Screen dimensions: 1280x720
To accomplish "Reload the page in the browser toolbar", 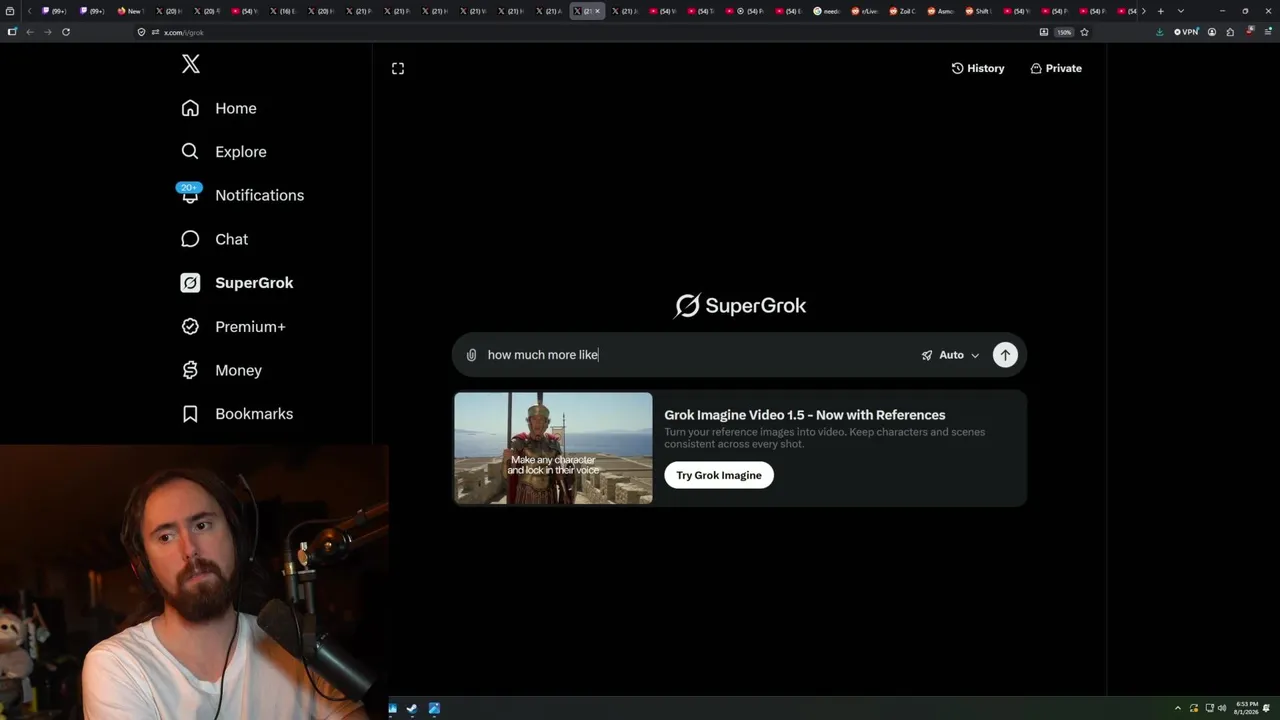I will click(x=66, y=32).
